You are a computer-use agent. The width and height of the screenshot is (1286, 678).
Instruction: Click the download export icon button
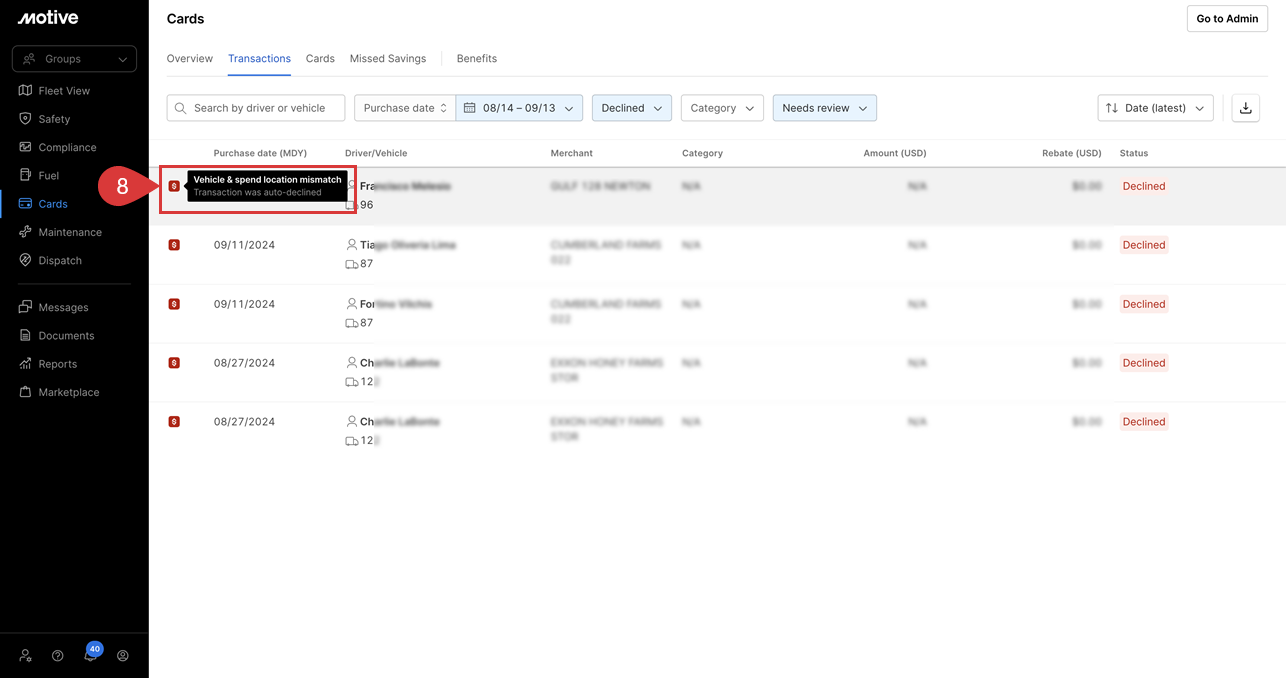pos(1245,108)
